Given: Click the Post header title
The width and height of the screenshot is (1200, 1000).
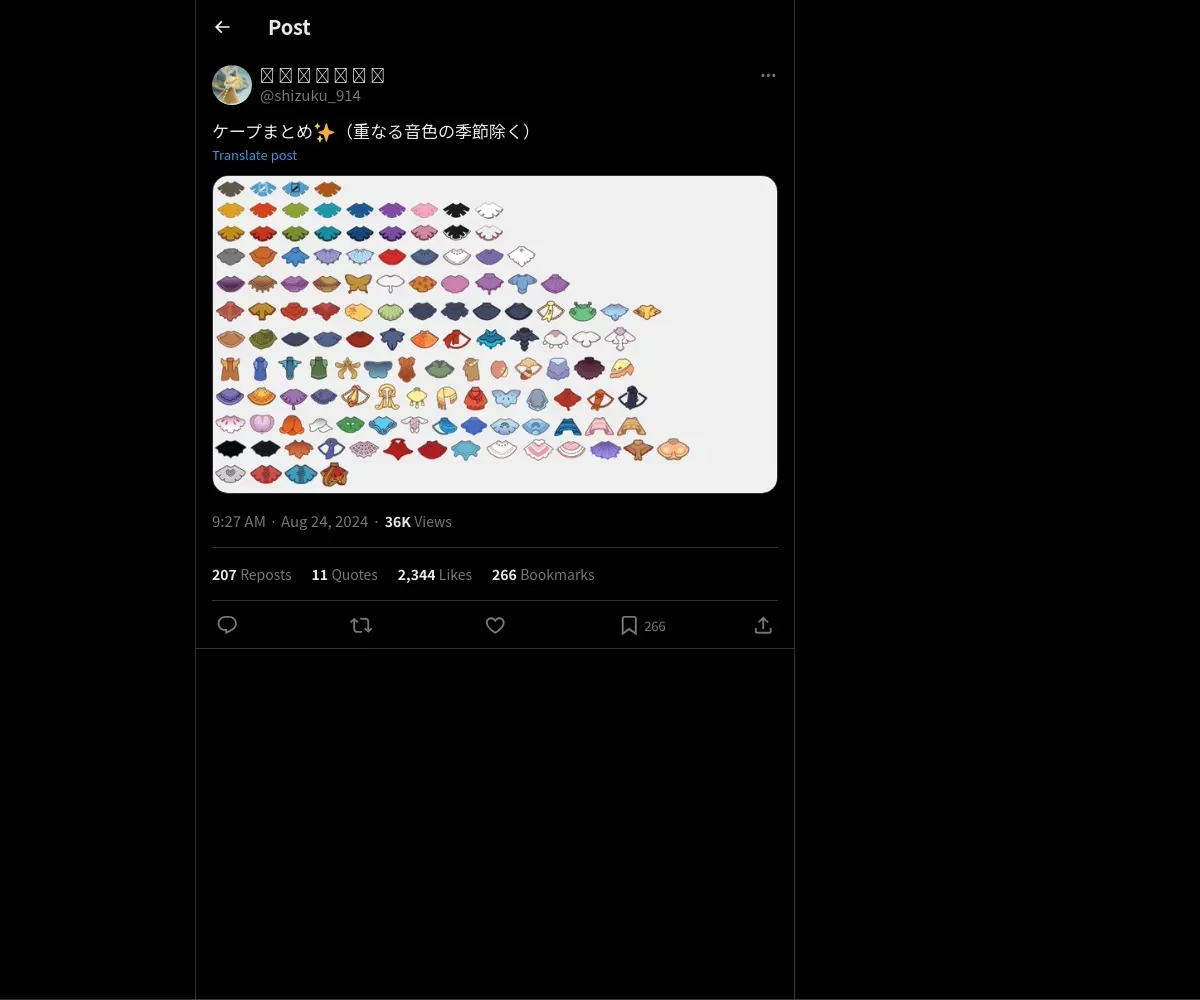Looking at the screenshot, I should [289, 27].
